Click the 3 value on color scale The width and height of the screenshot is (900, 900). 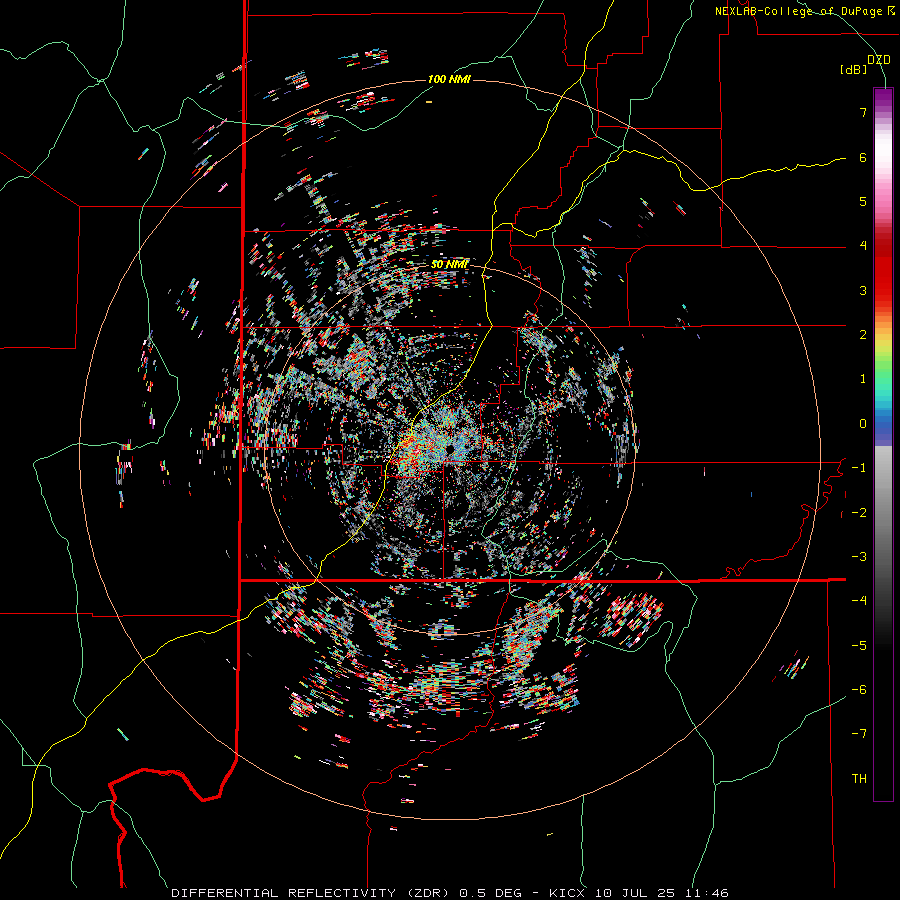click(863, 290)
